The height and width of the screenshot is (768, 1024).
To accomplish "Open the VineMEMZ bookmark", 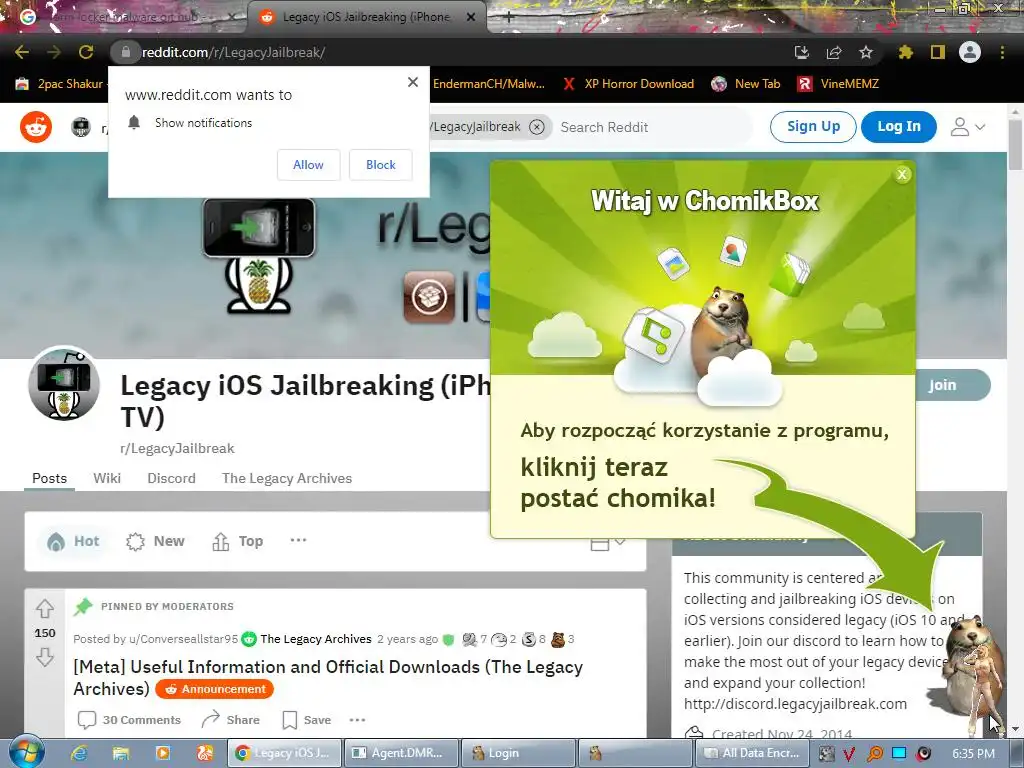I will pyautogui.click(x=839, y=84).
